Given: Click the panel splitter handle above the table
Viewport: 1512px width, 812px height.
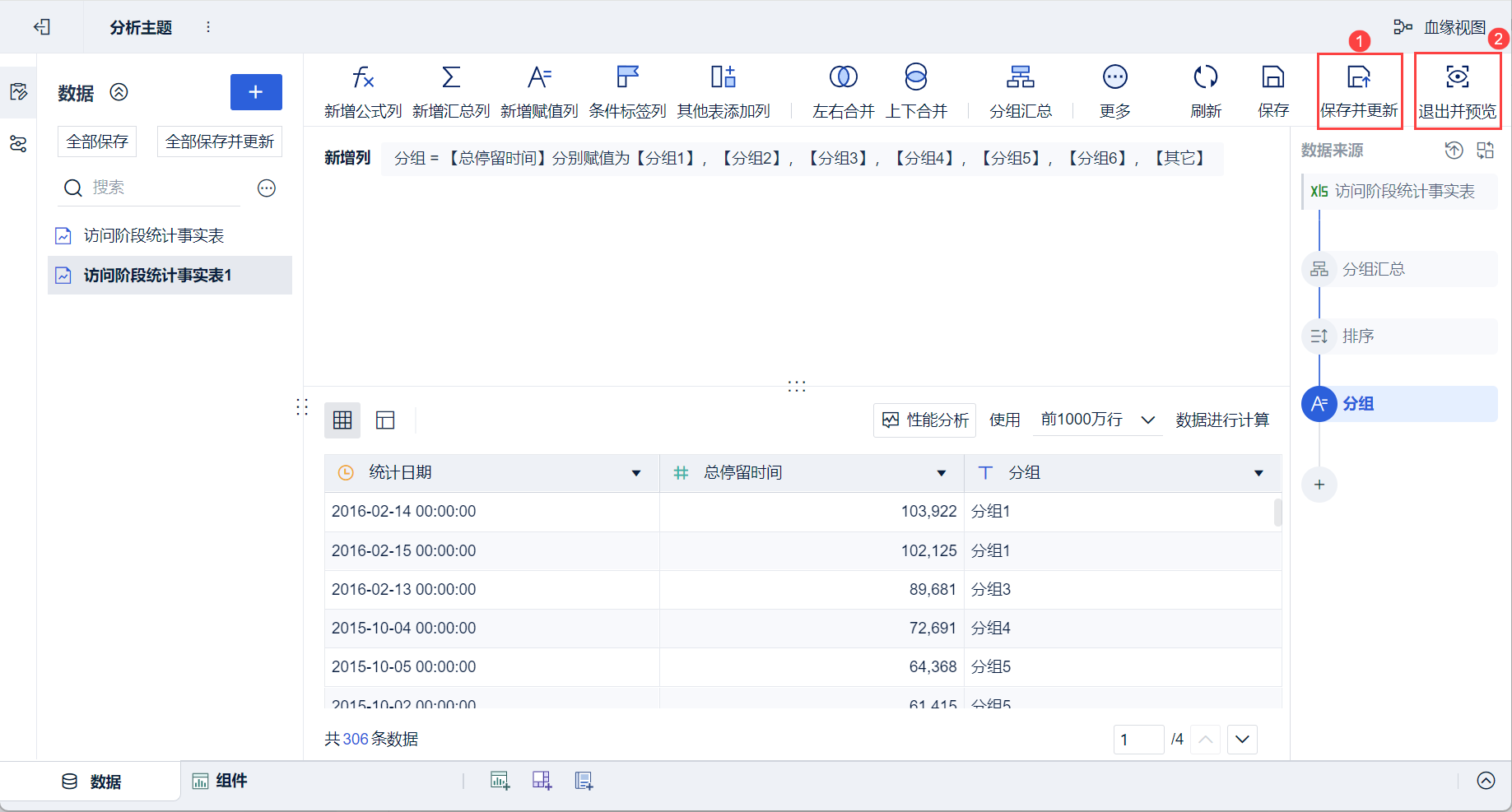Looking at the screenshot, I should click(x=797, y=386).
